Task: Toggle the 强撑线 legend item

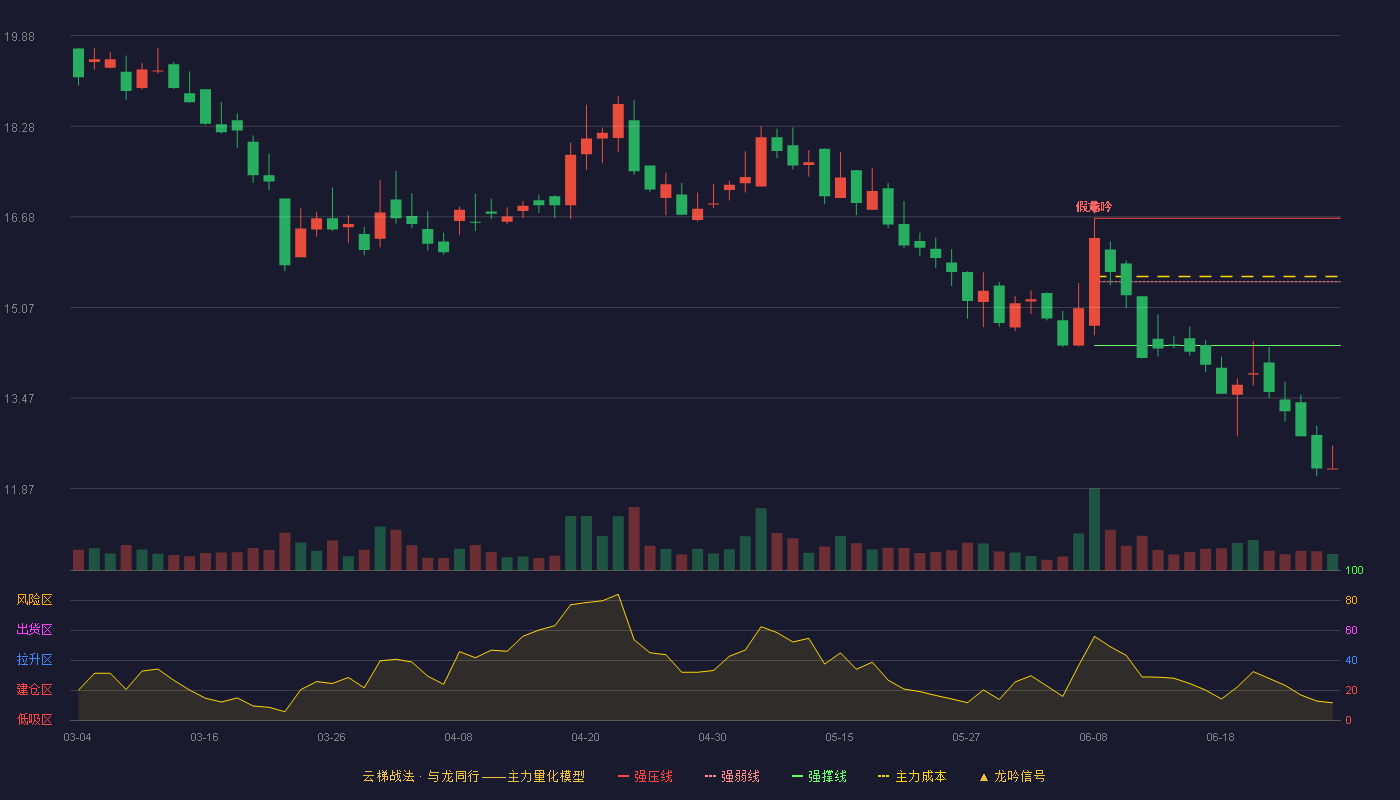Action: pos(819,776)
